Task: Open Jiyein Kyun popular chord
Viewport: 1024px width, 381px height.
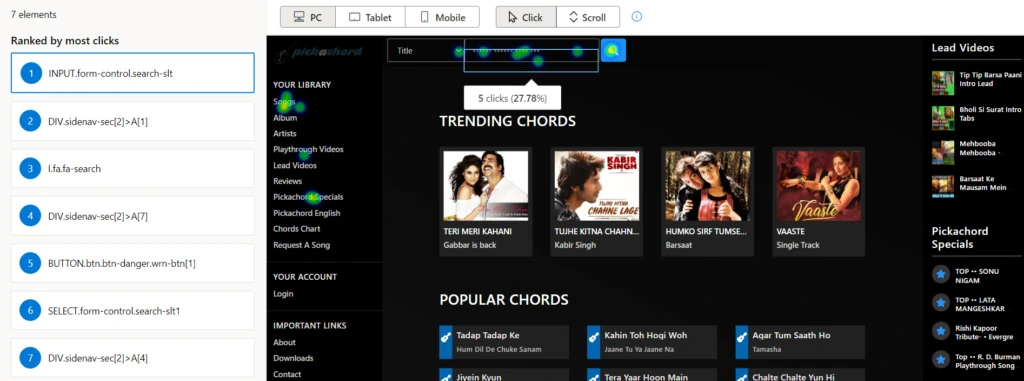Action: point(478,378)
